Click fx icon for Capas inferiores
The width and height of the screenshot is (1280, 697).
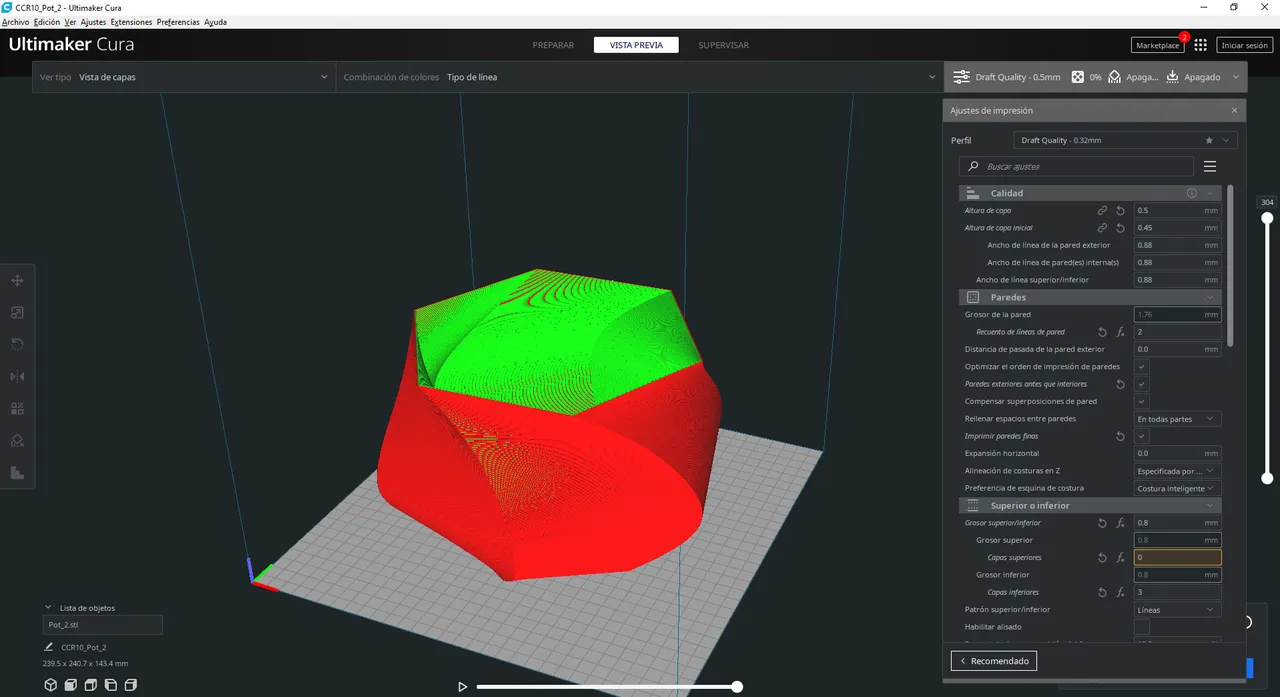(1120, 593)
